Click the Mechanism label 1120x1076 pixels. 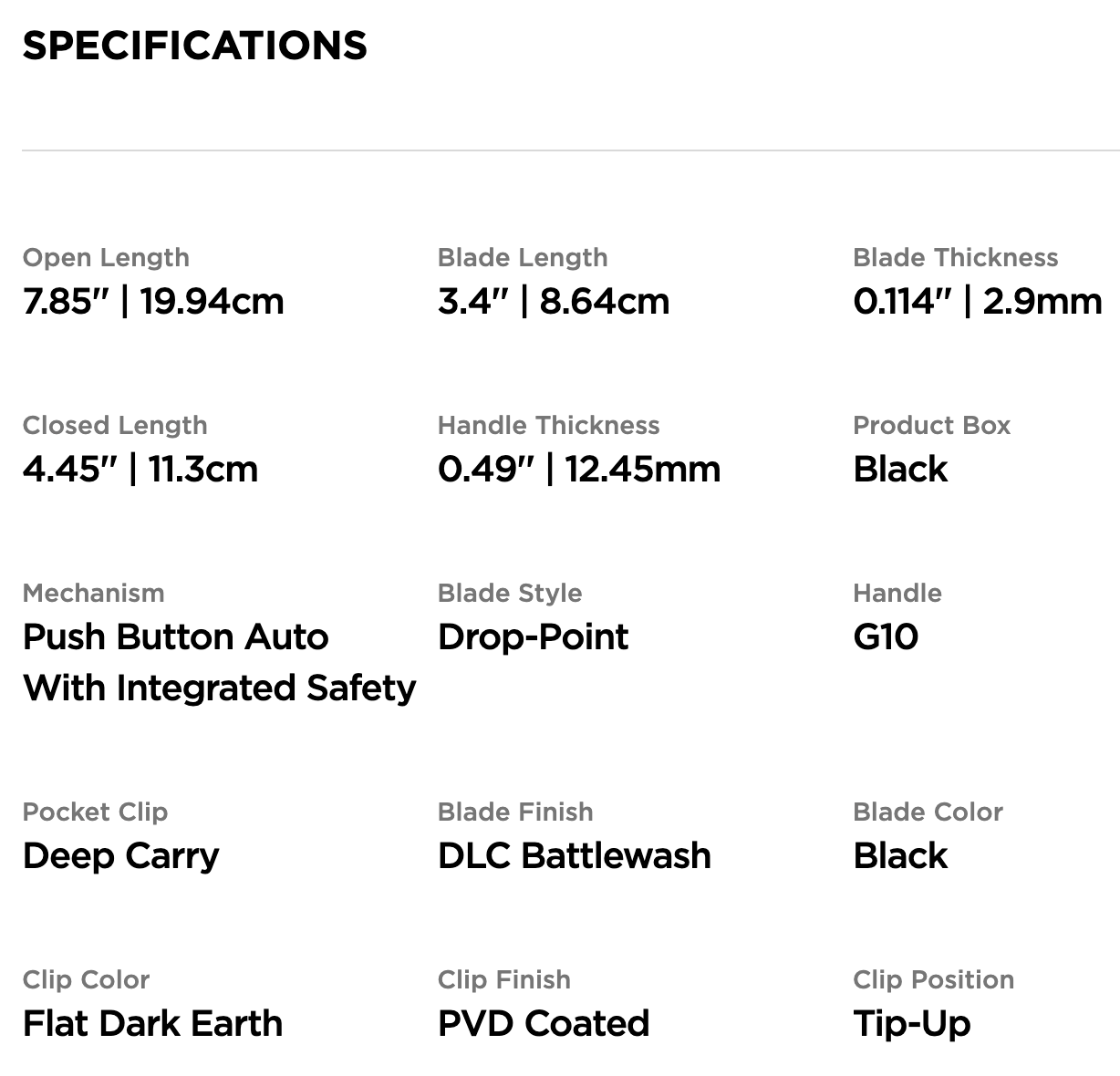point(94,593)
